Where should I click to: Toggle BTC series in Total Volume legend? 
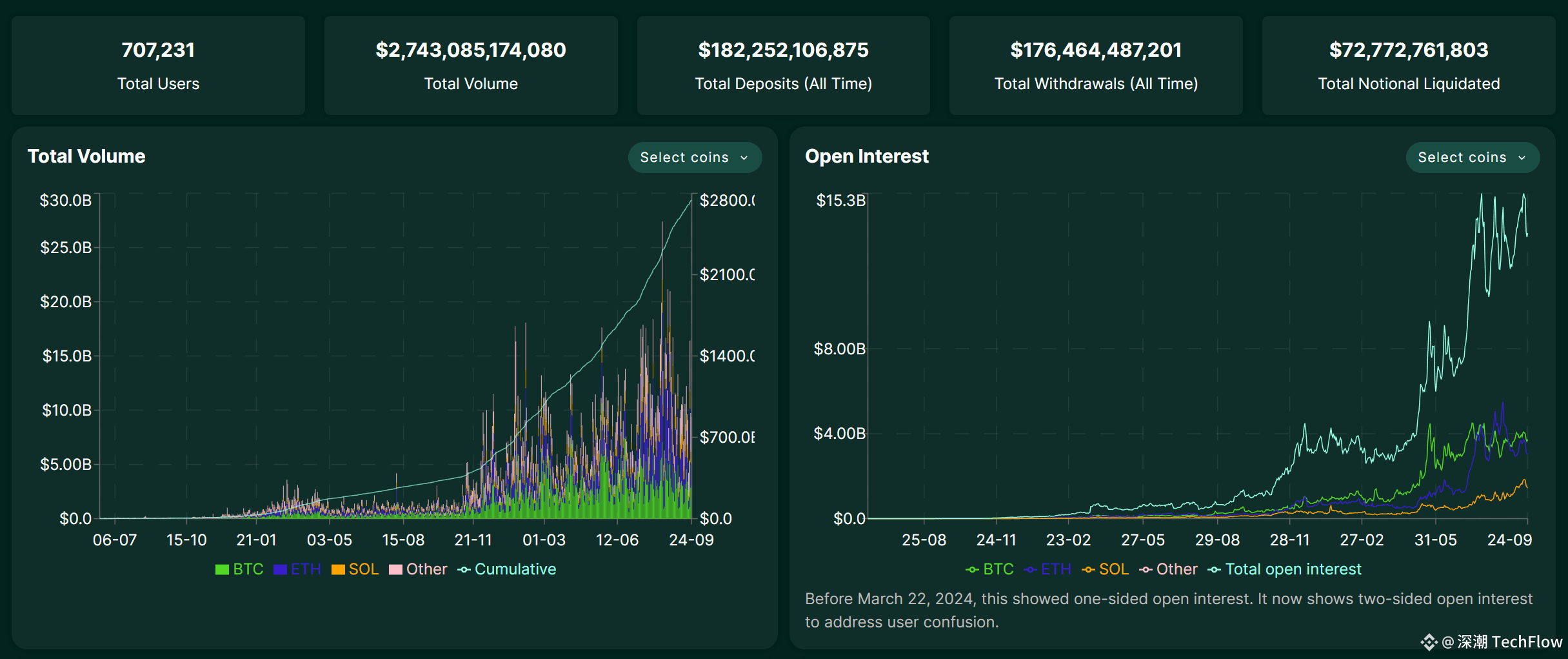point(239,569)
